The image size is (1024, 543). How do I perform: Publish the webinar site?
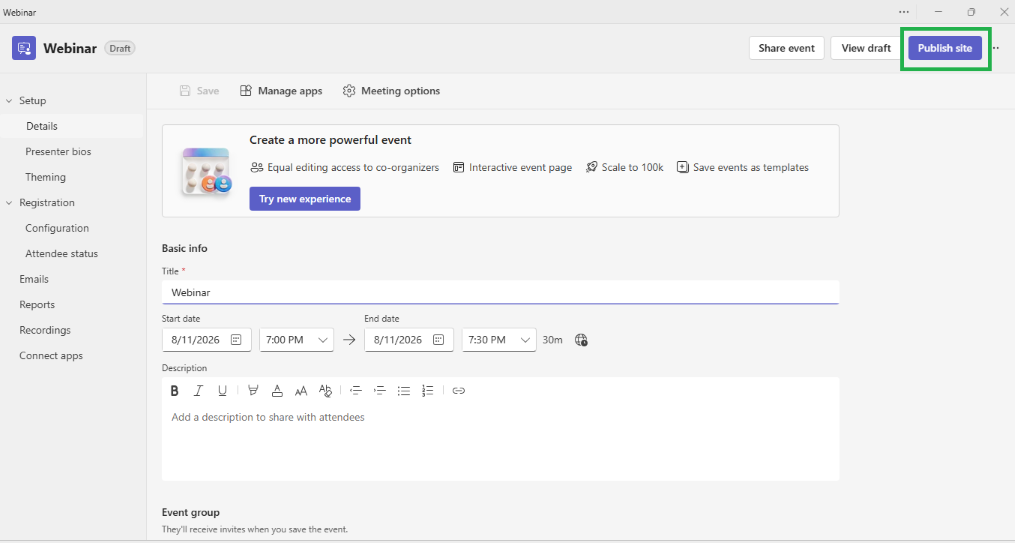point(945,48)
